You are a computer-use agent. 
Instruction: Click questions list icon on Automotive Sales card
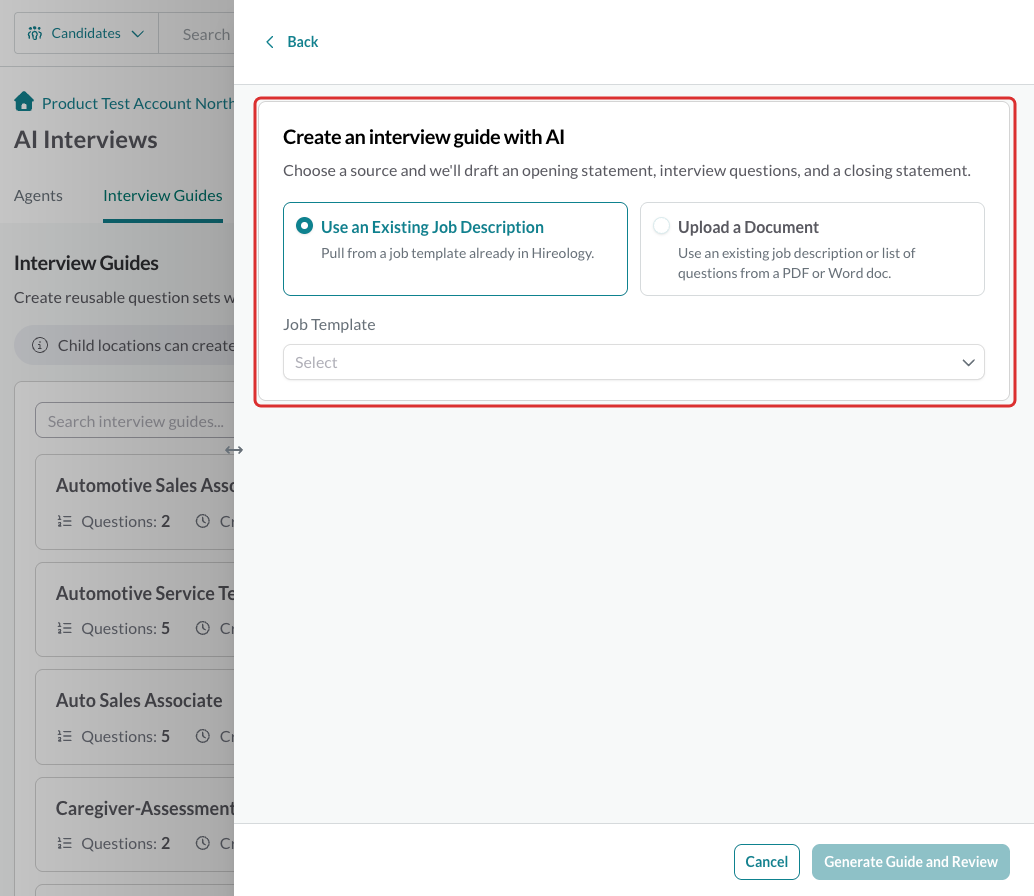[65, 522]
